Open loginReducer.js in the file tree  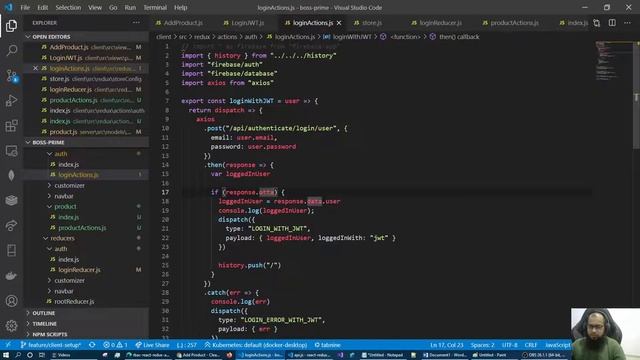(x=79, y=270)
